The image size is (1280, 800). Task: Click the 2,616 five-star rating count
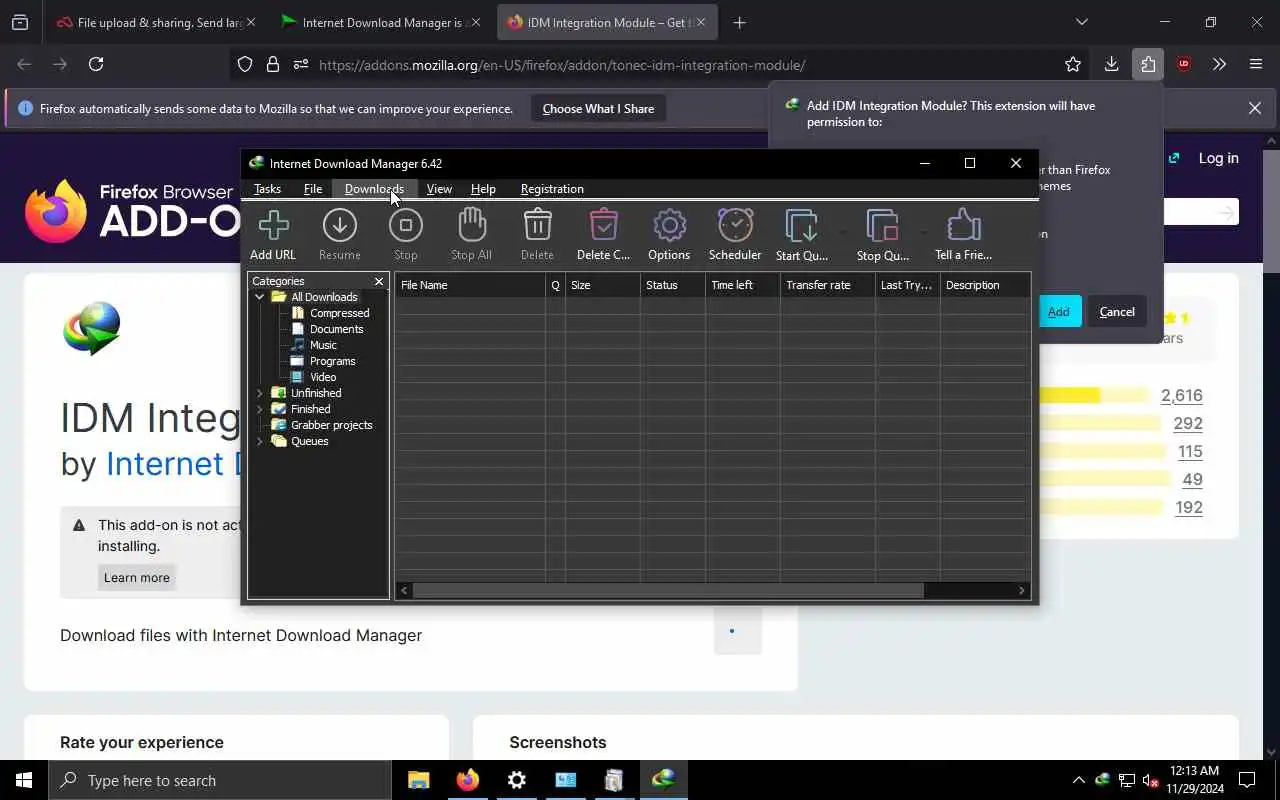[x=1182, y=396]
